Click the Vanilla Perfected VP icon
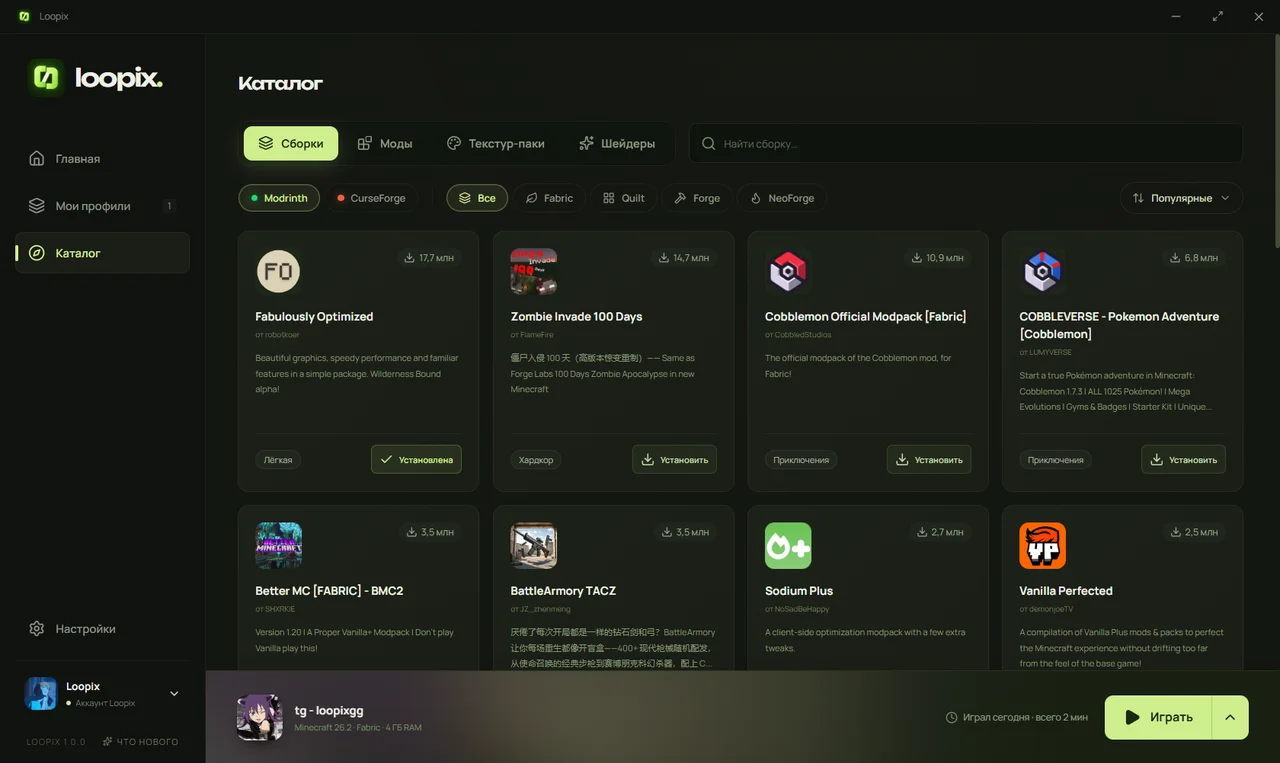 (x=1043, y=545)
